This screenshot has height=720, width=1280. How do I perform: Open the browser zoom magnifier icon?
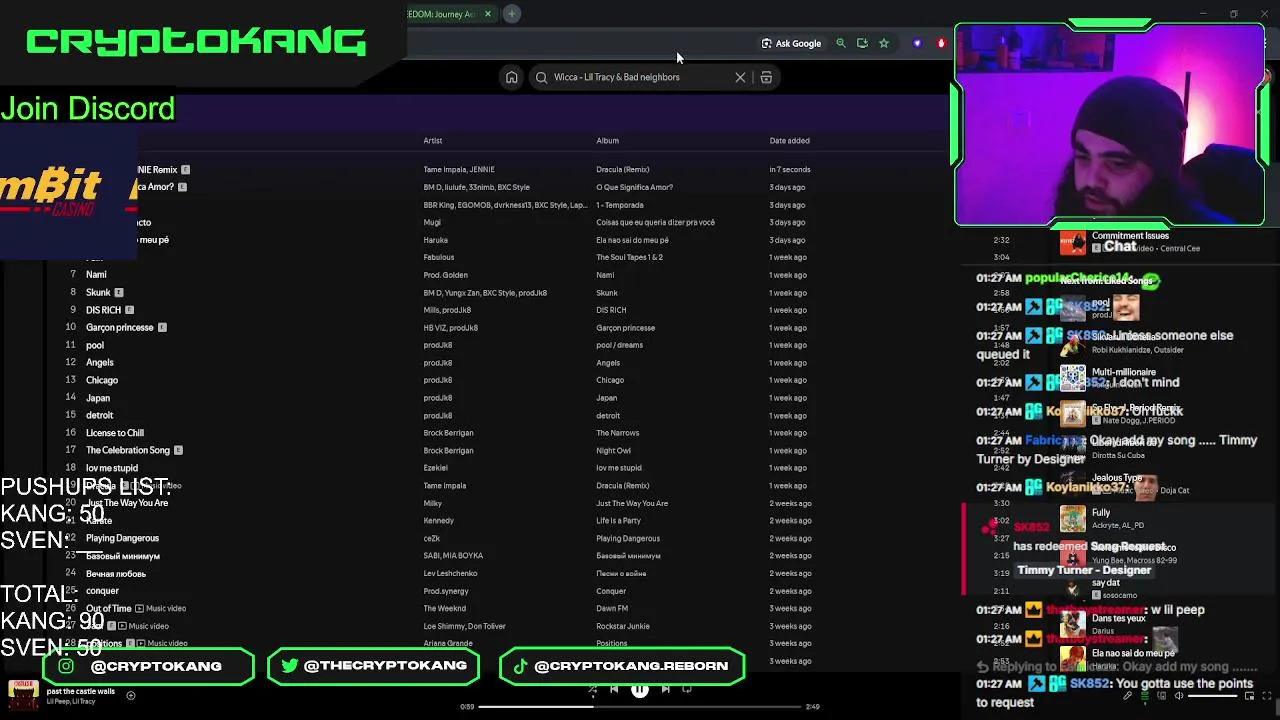[841, 43]
